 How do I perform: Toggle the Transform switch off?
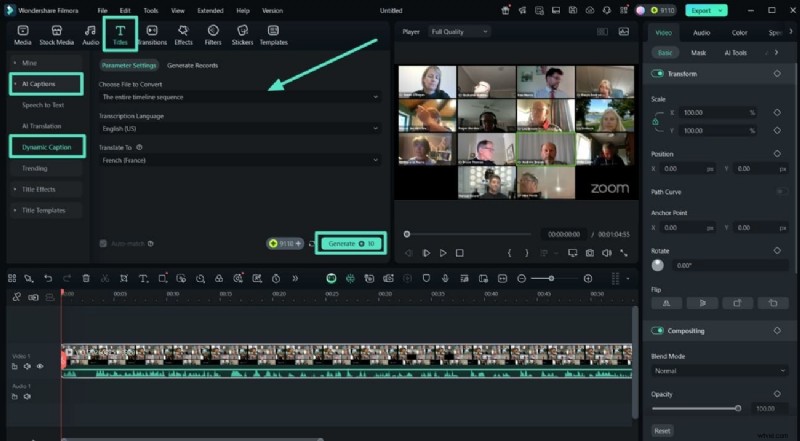pyautogui.click(x=658, y=74)
